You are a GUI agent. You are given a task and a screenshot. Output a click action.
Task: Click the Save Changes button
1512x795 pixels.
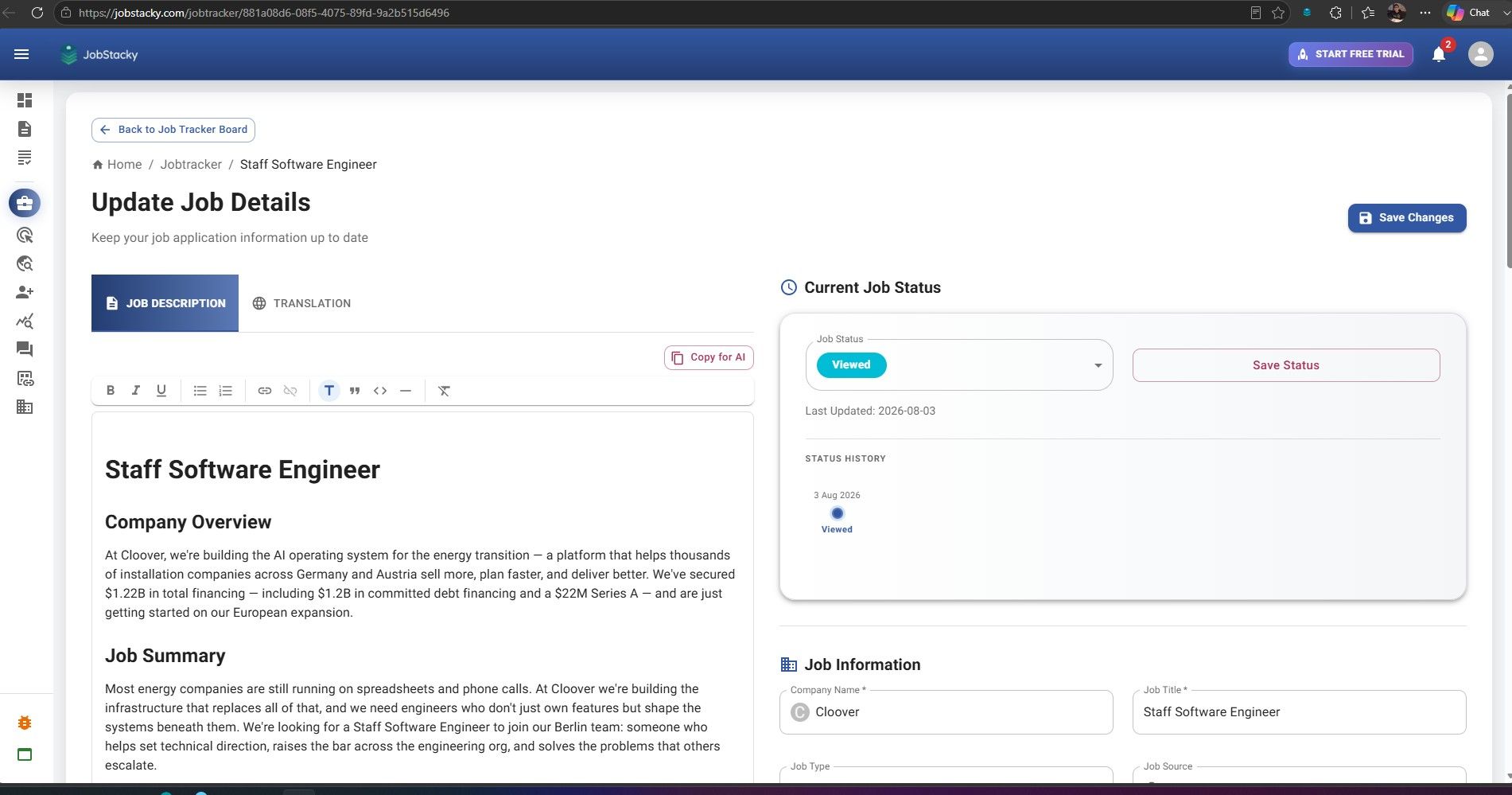1406,218
